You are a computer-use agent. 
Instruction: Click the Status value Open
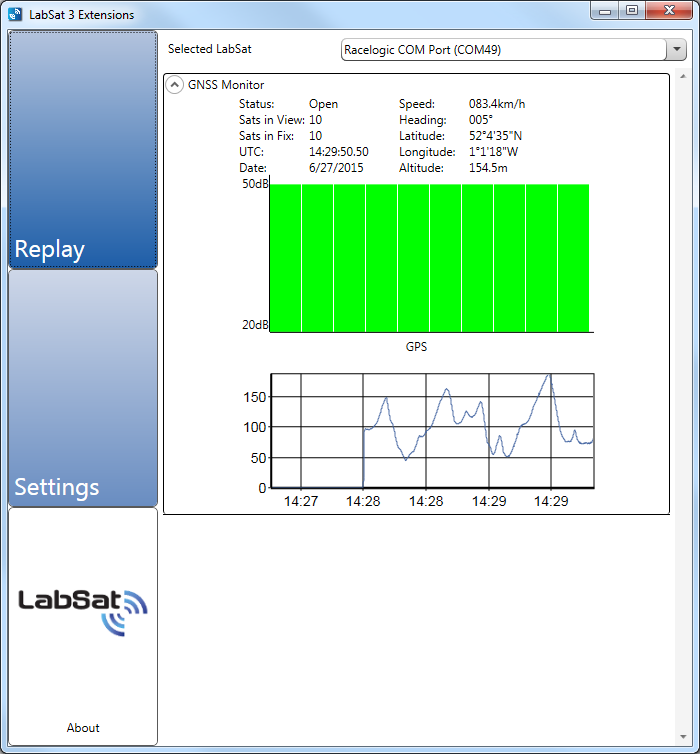323,104
